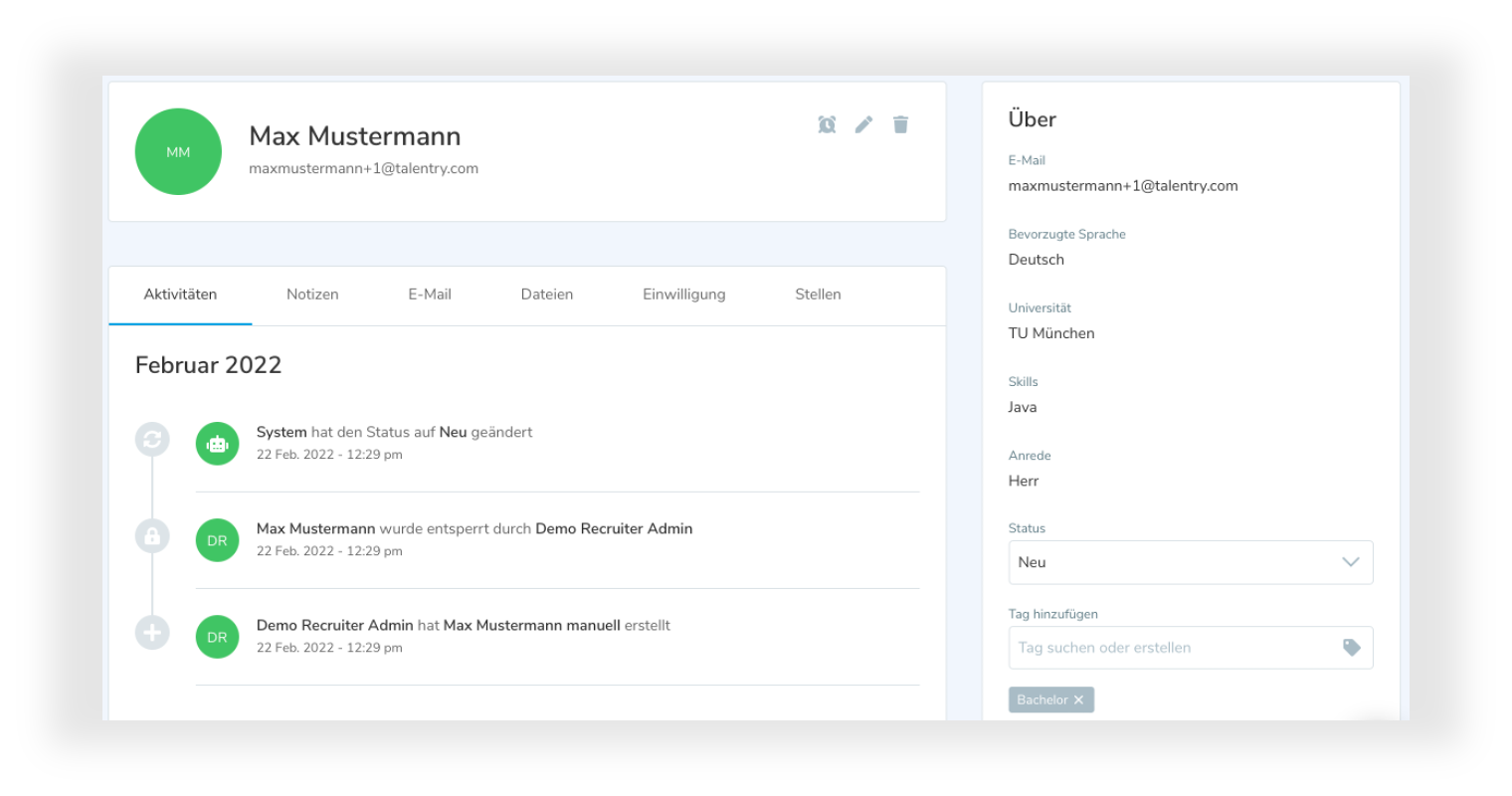This screenshot has width=1512, height=796.
Task: Open the E-Mail tab
Action: tap(430, 295)
